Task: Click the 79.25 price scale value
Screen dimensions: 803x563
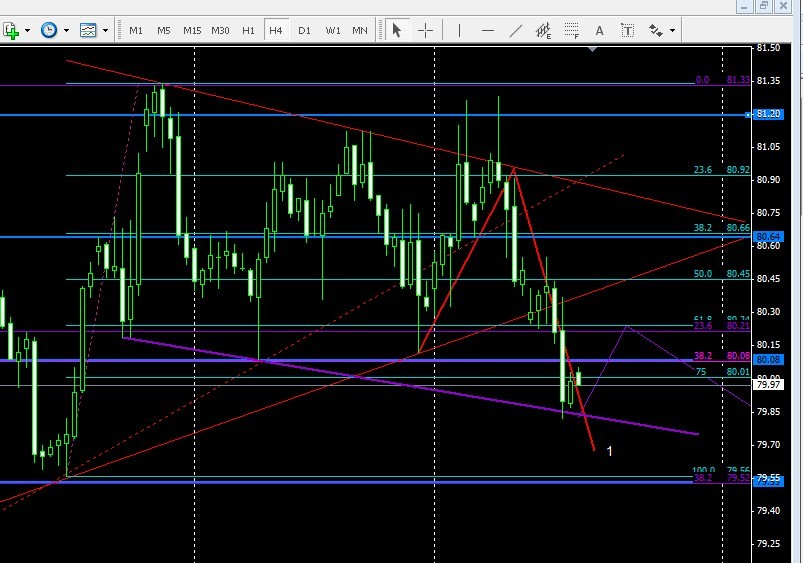Action: tap(768, 544)
